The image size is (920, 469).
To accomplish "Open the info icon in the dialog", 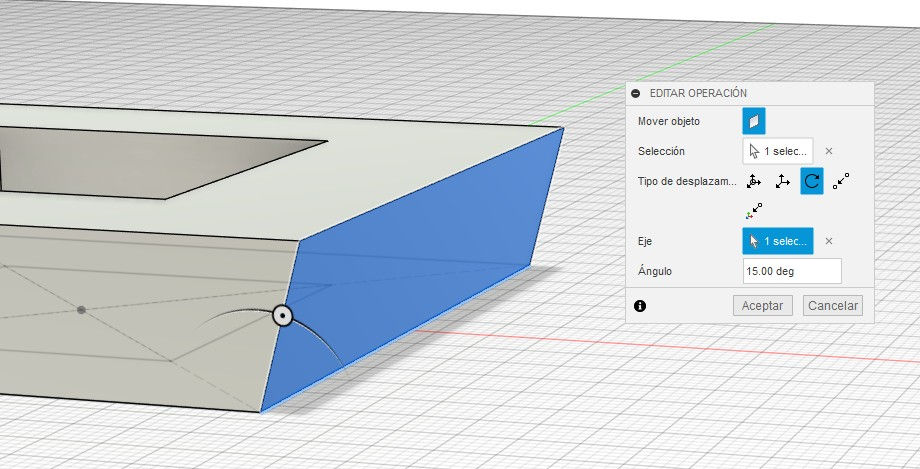I will [x=640, y=306].
